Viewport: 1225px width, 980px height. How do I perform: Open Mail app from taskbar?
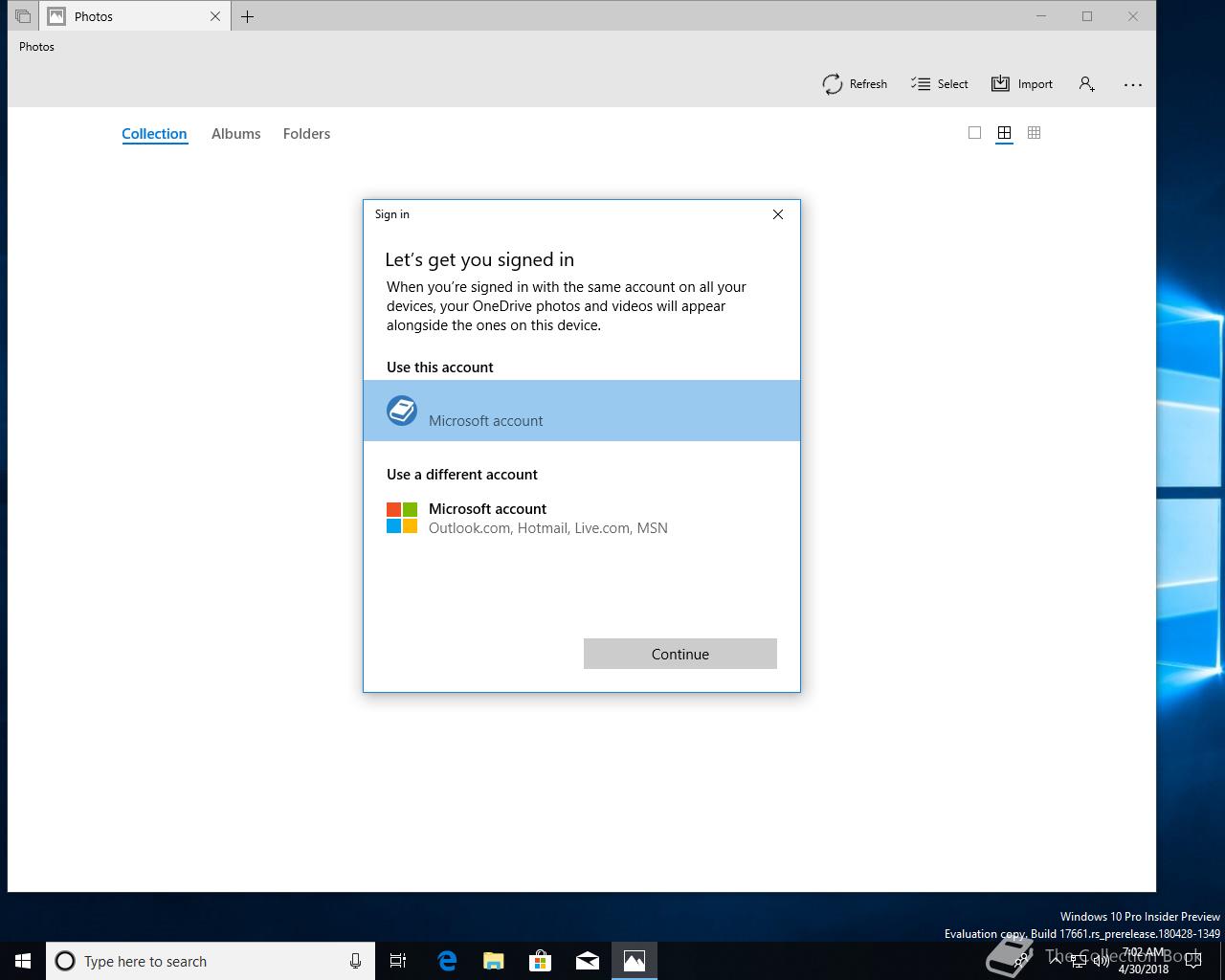pos(588,961)
